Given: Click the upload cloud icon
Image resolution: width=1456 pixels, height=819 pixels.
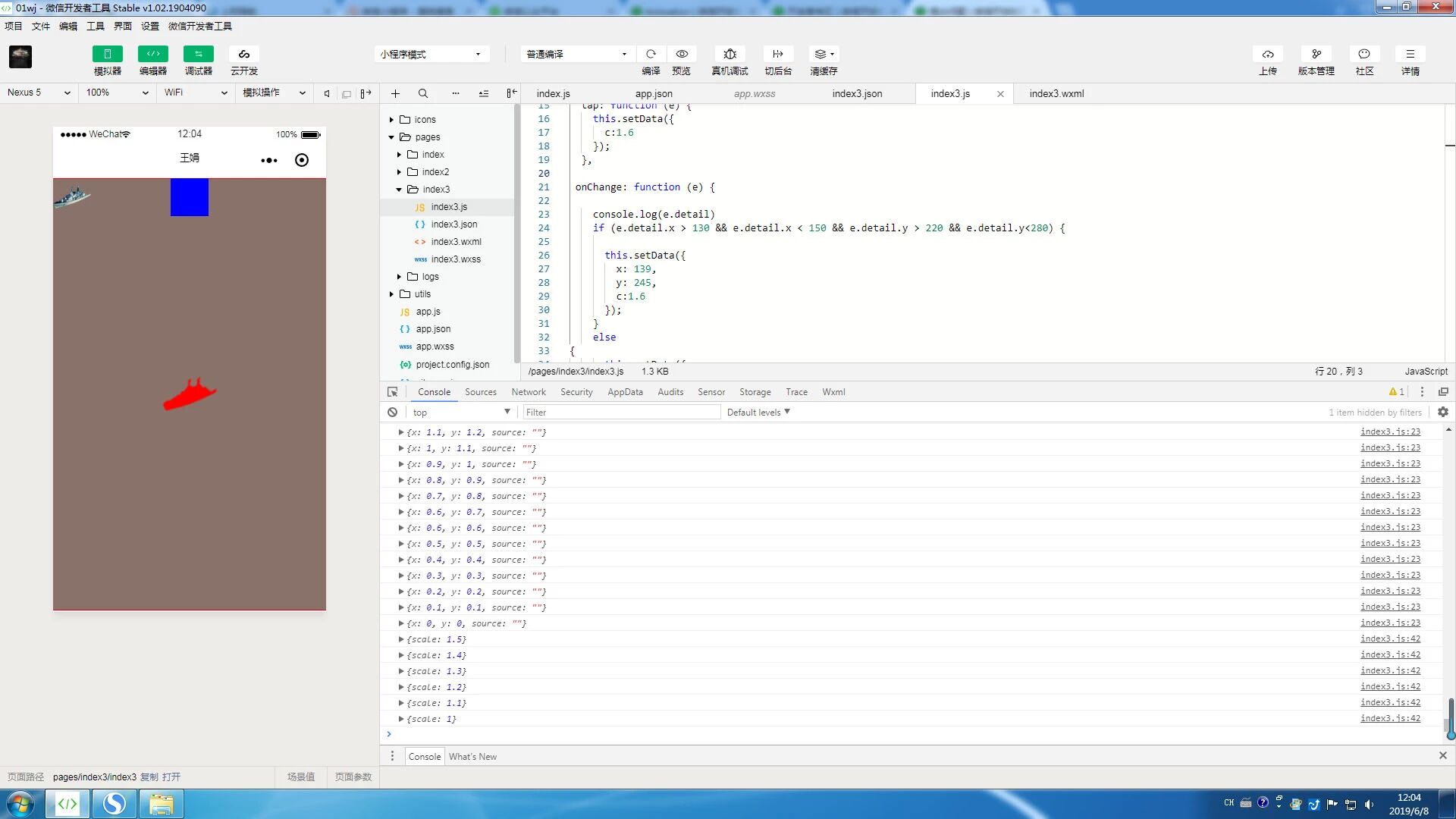Looking at the screenshot, I should pyautogui.click(x=1268, y=54).
